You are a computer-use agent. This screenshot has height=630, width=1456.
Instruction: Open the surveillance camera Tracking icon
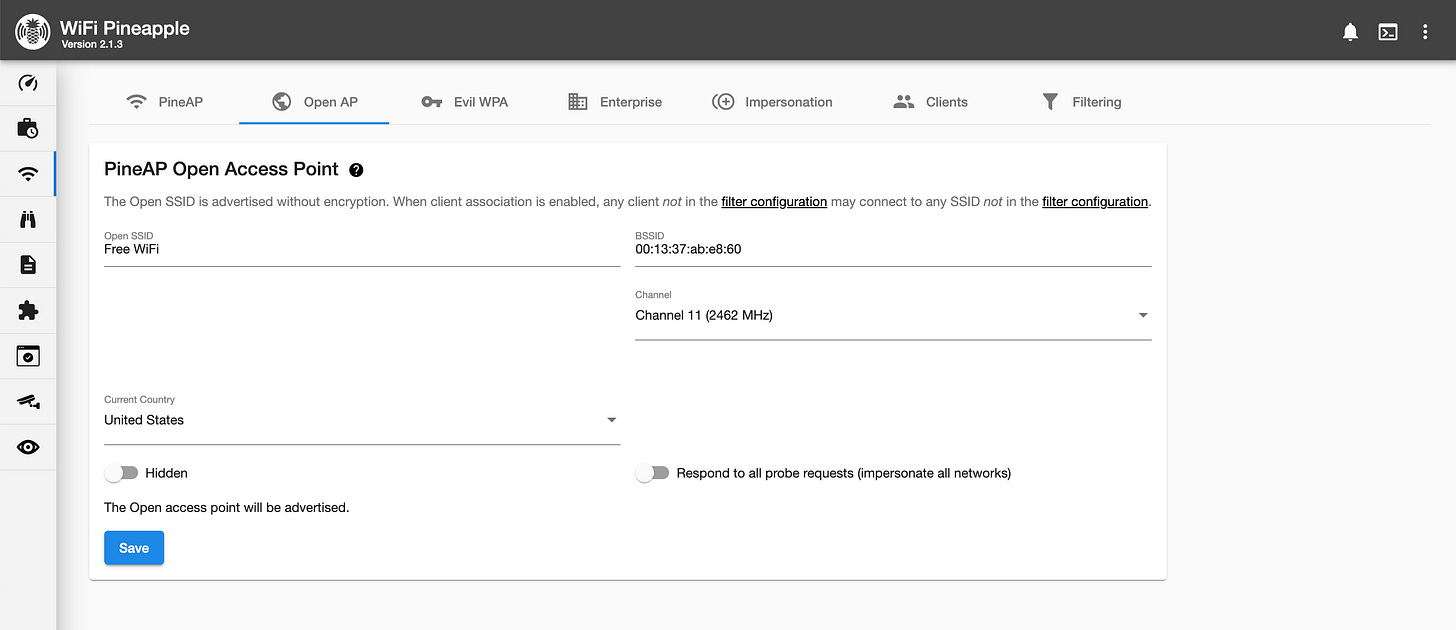coord(27,401)
